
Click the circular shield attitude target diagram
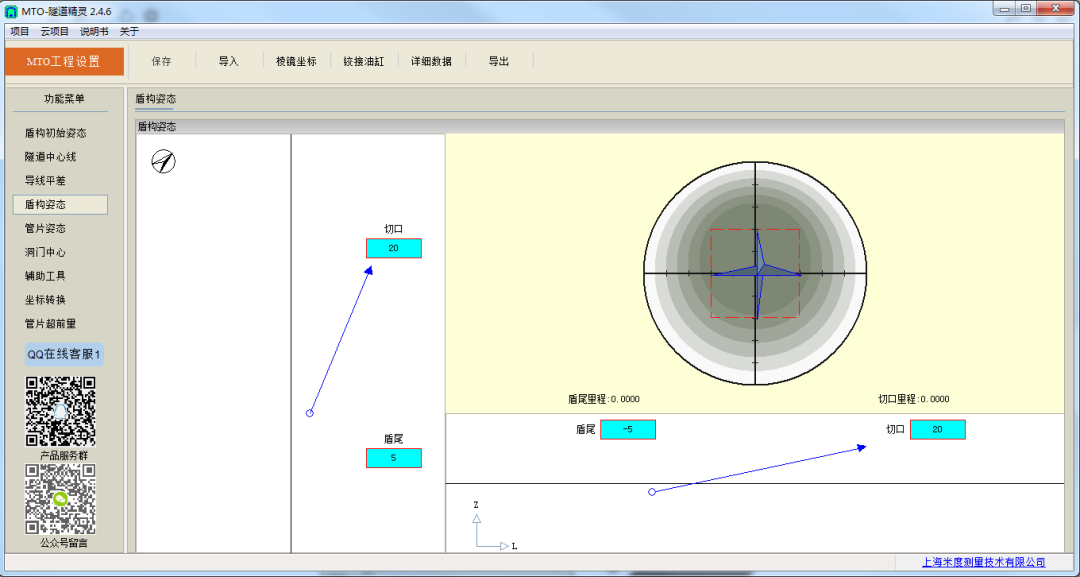(754, 273)
